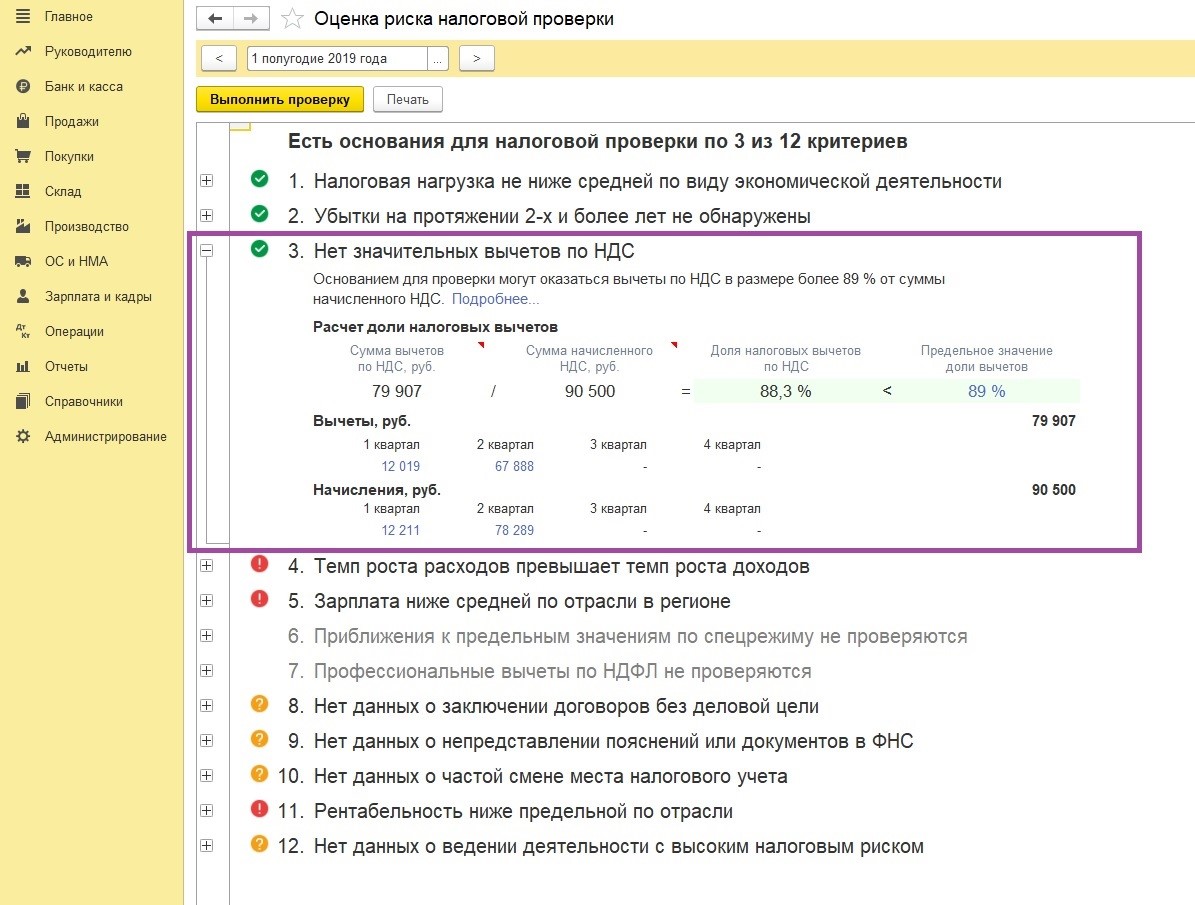Screen dimensions: 1195x905
Task: Click the Администрирование gear icon
Action: pos(23,437)
